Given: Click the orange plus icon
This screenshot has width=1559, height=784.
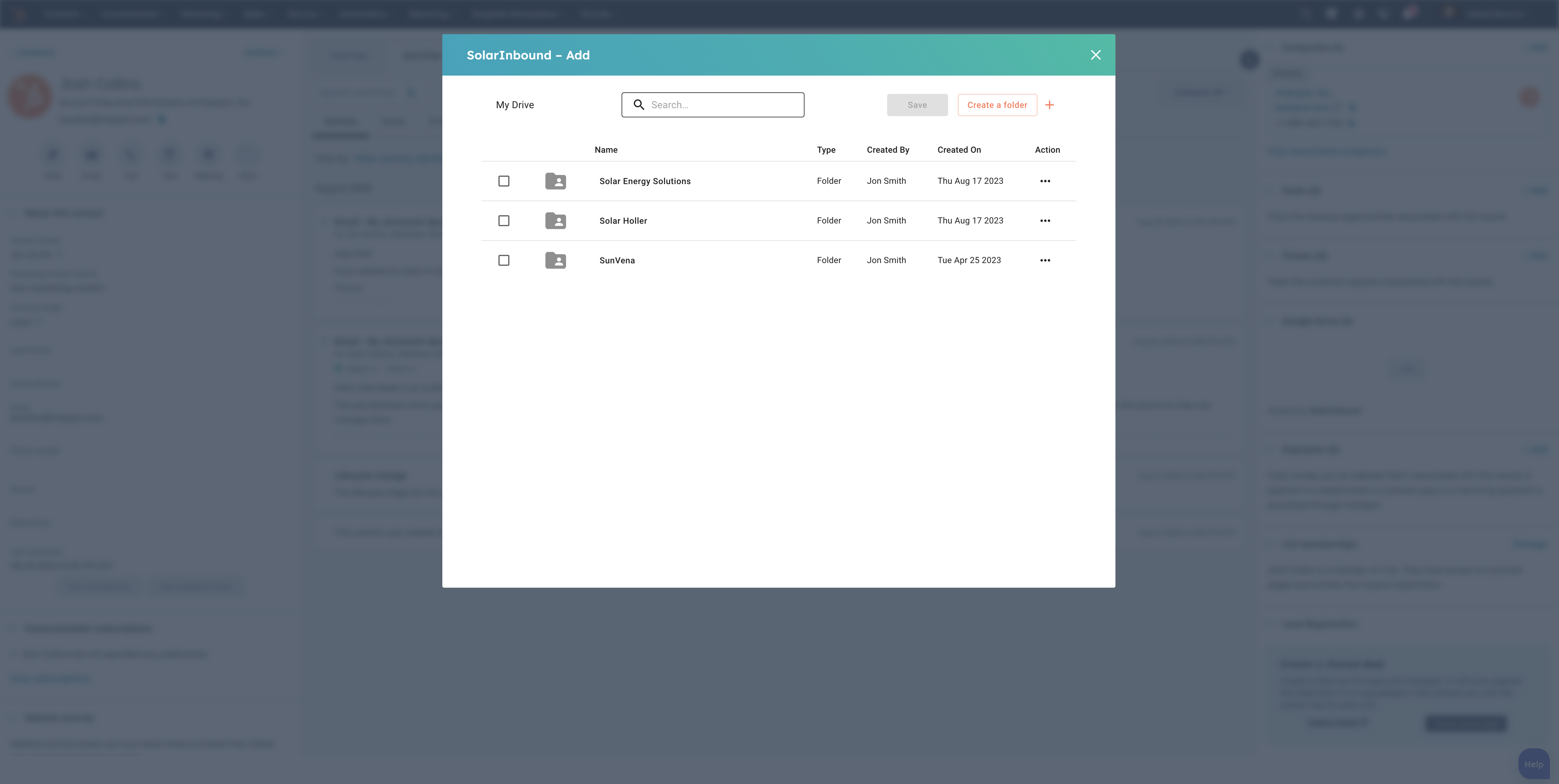Looking at the screenshot, I should coord(1049,105).
